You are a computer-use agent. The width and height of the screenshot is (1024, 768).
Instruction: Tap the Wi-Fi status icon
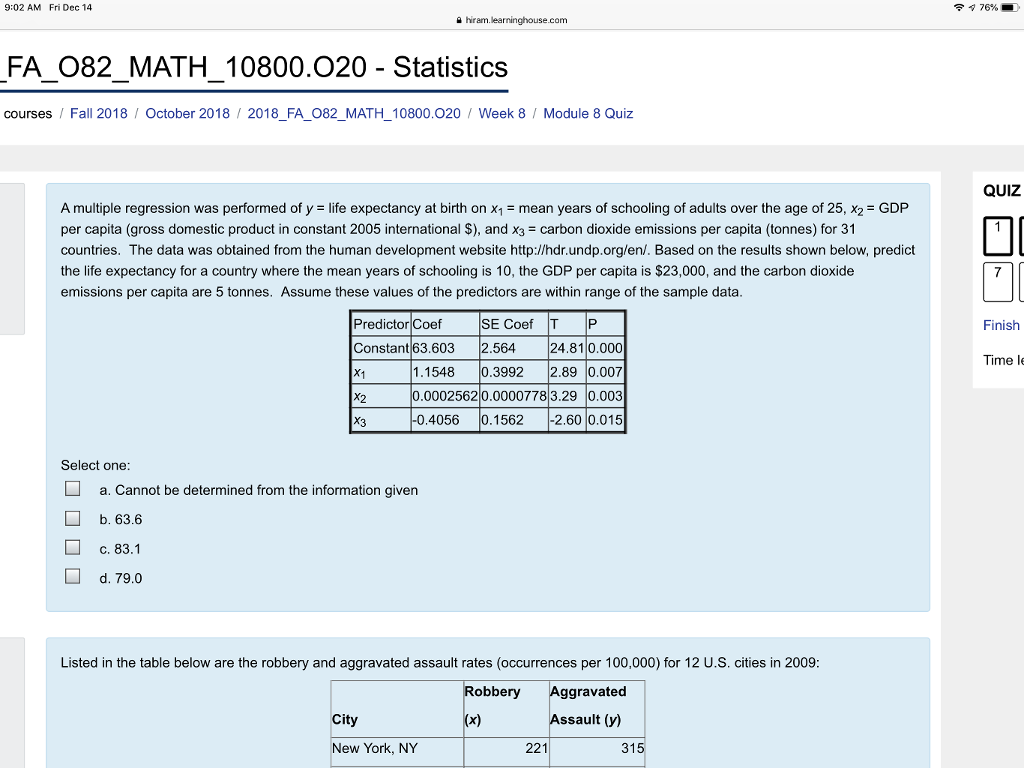959,8
